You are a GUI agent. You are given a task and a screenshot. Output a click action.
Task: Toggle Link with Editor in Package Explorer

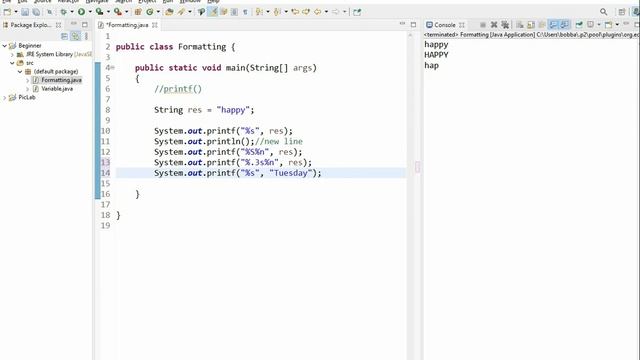pos(76,36)
